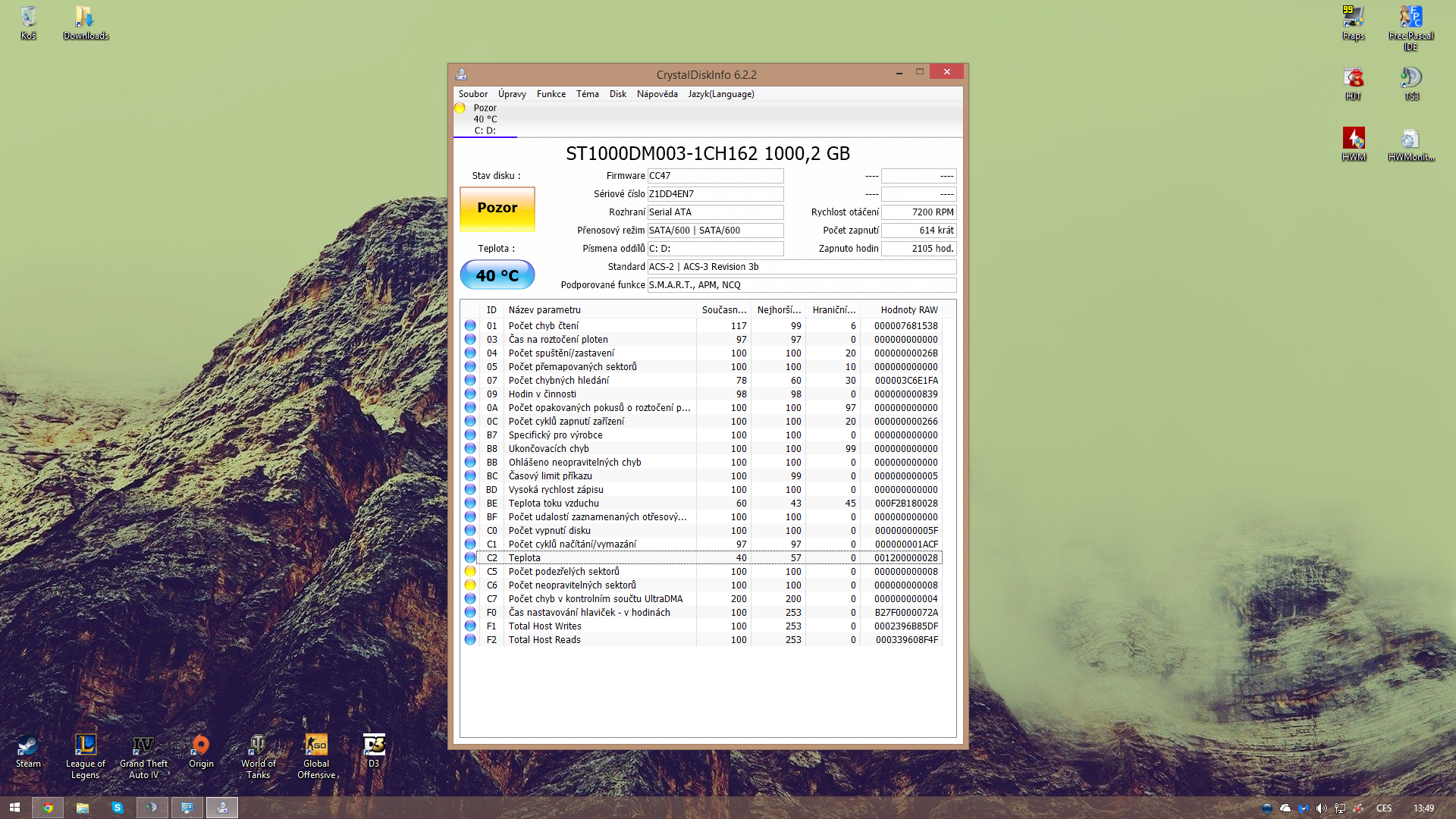
Task: Click the yellow Pozor disk status indicator in the drive bar
Action: click(x=460, y=108)
